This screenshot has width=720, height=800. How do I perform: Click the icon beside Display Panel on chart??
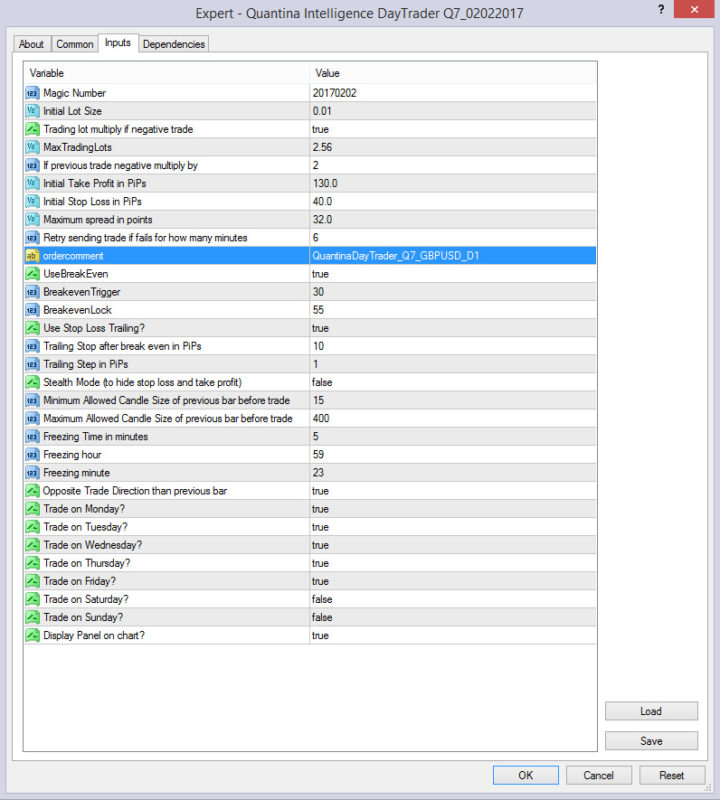point(32,636)
